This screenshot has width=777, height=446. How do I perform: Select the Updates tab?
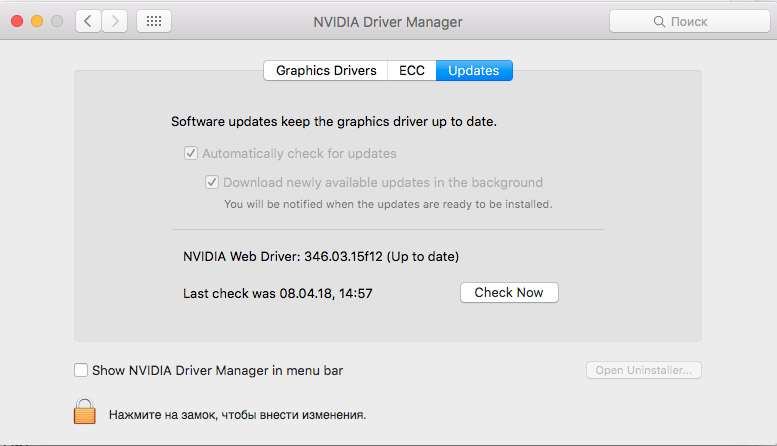[x=474, y=70]
